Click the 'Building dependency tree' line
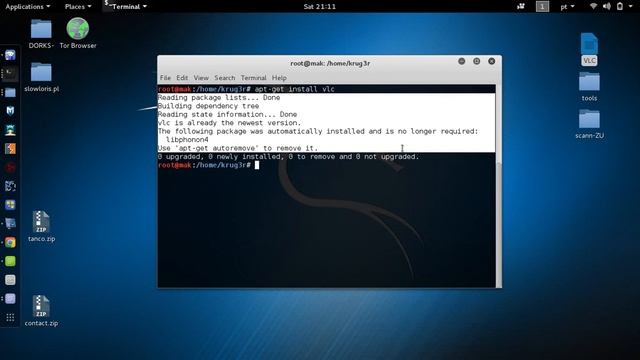 coord(208,106)
